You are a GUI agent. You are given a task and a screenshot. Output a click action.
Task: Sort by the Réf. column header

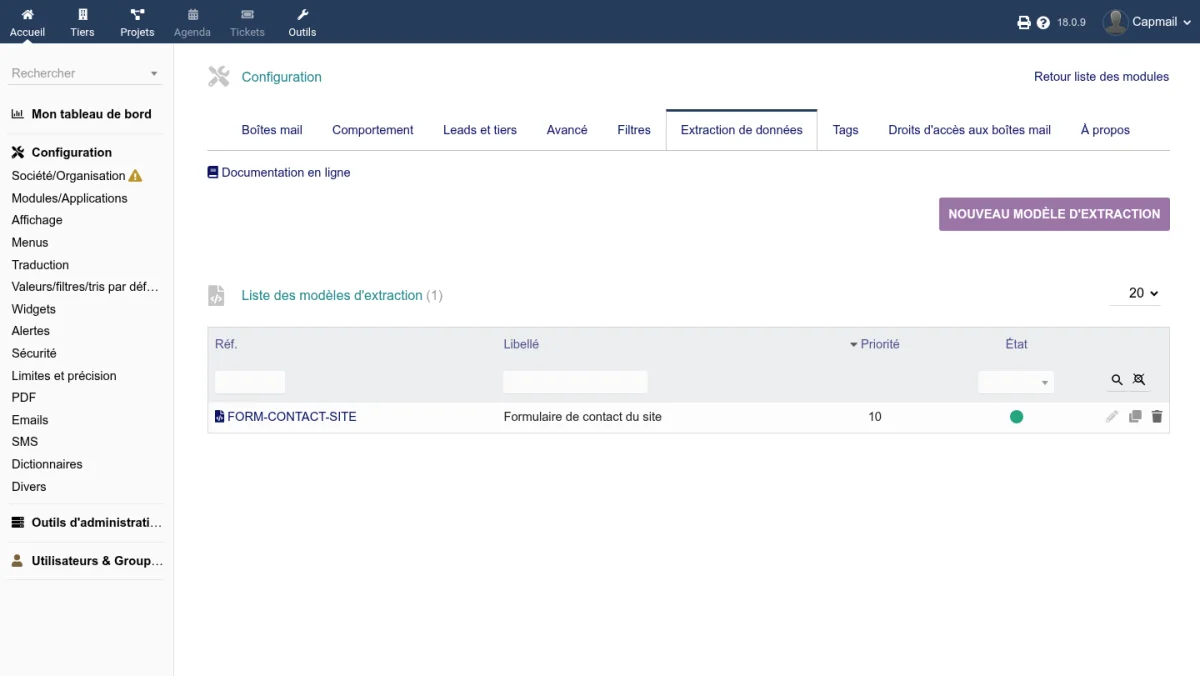click(x=226, y=344)
